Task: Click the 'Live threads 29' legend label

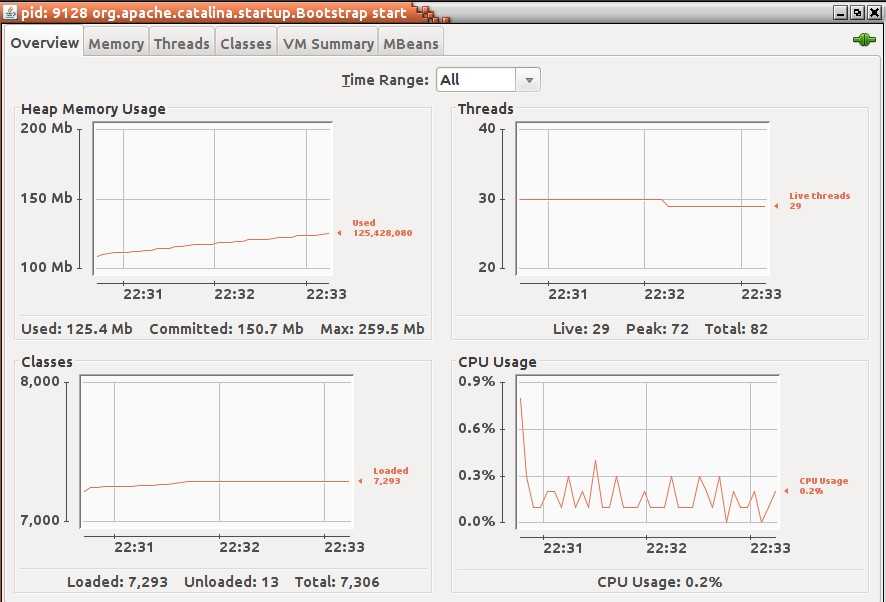Action: [x=819, y=201]
